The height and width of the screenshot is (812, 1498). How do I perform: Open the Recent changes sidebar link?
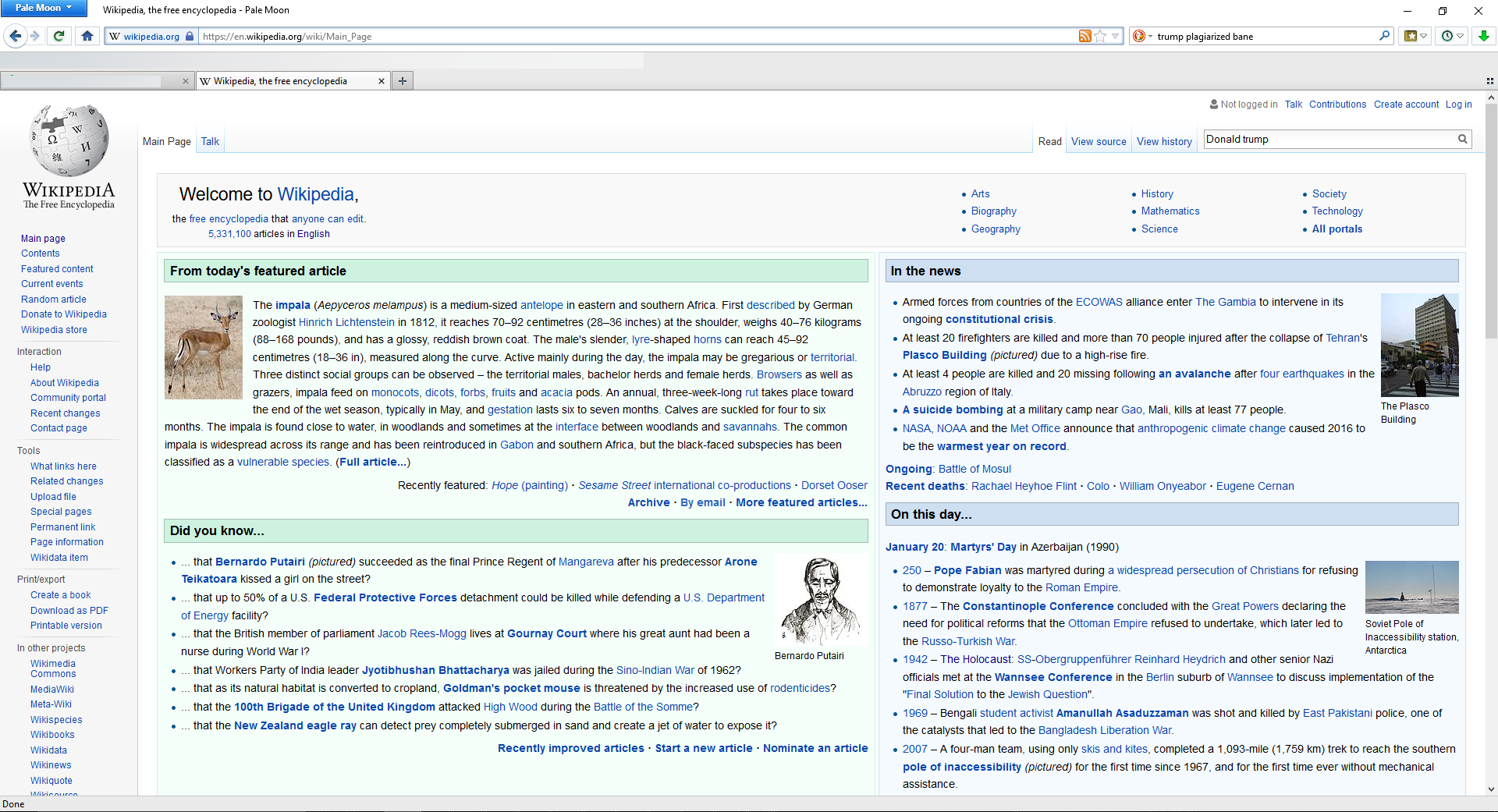pos(66,413)
